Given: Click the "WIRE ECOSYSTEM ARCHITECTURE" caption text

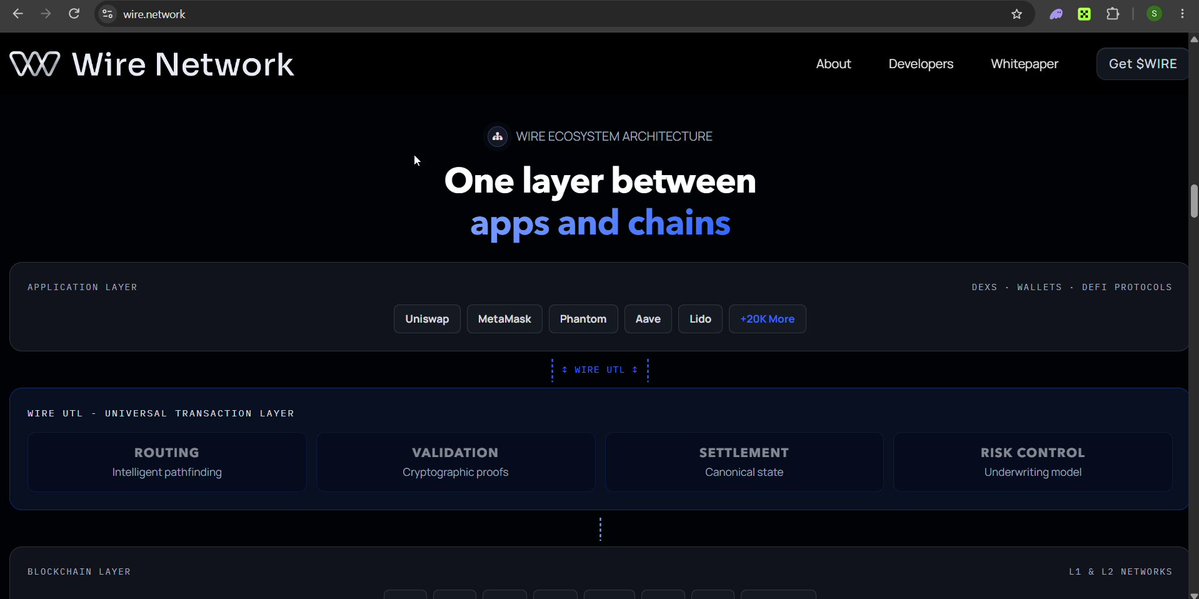Looking at the screenshot, I should coord(614,136).
